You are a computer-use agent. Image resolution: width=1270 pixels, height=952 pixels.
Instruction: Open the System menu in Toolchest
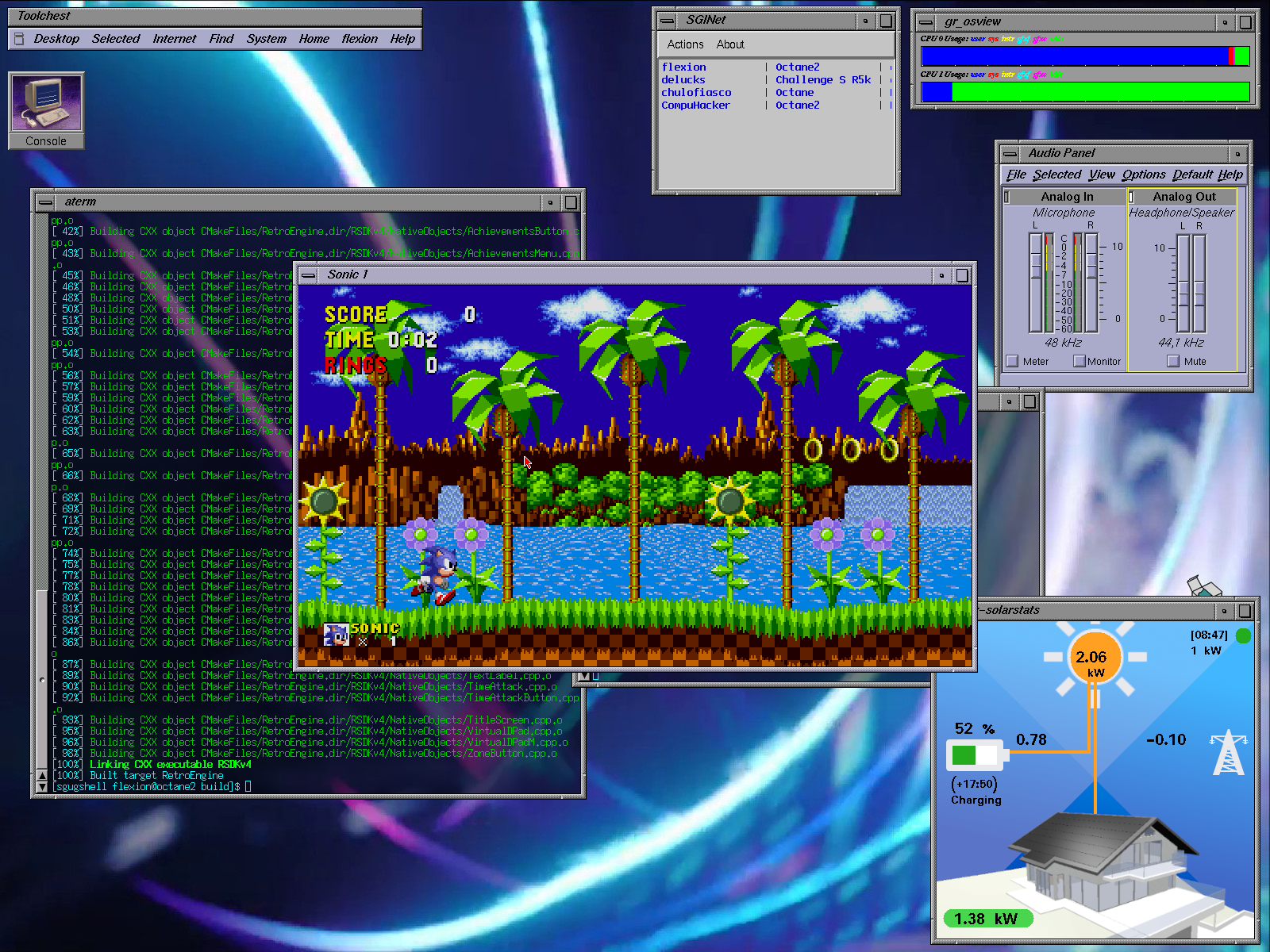tap(266, 39)
